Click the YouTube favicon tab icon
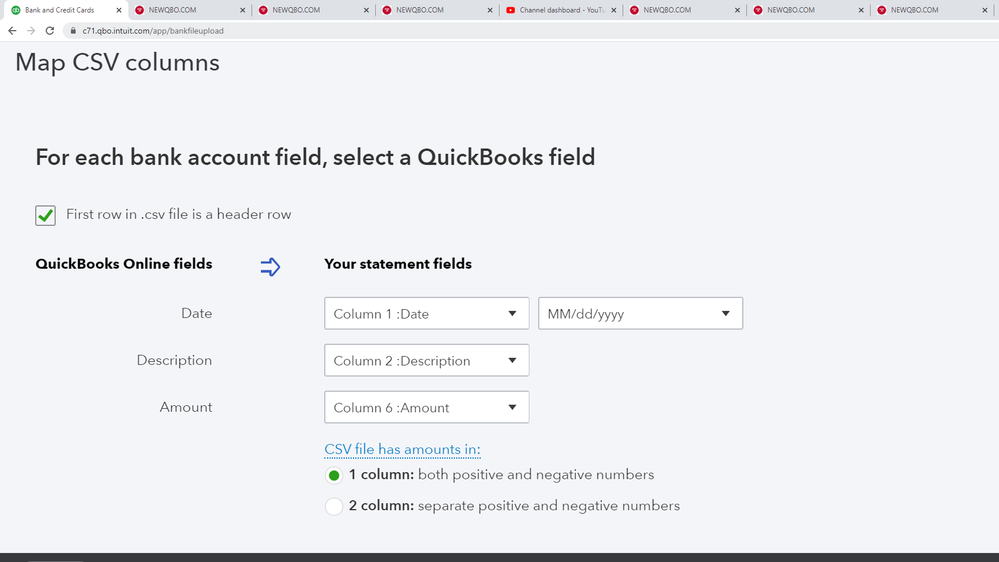Viewport: 999px width, 562px height. 510,10
